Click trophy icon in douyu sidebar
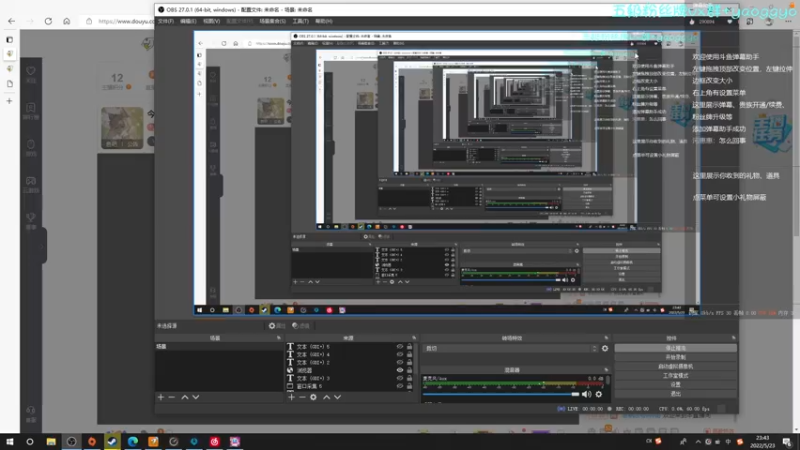 [31, 217]
